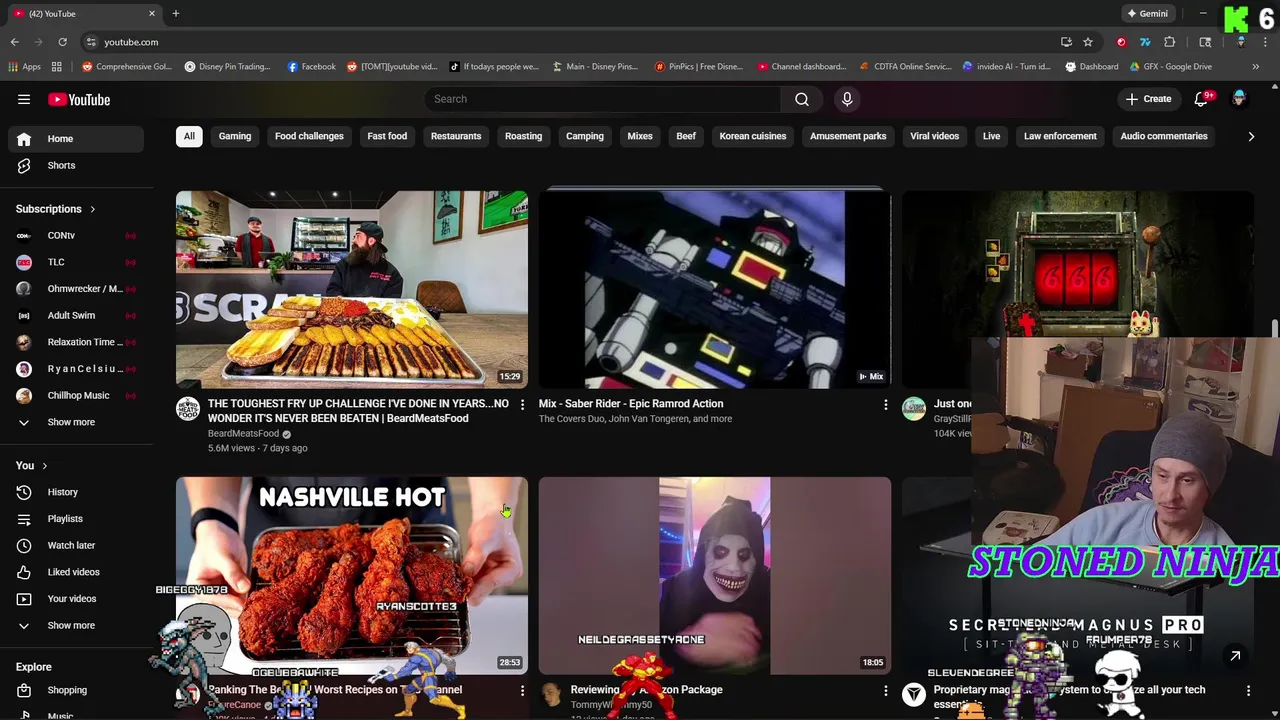
Task: Select the Fast food chip
Action: (x=387, y=136)
